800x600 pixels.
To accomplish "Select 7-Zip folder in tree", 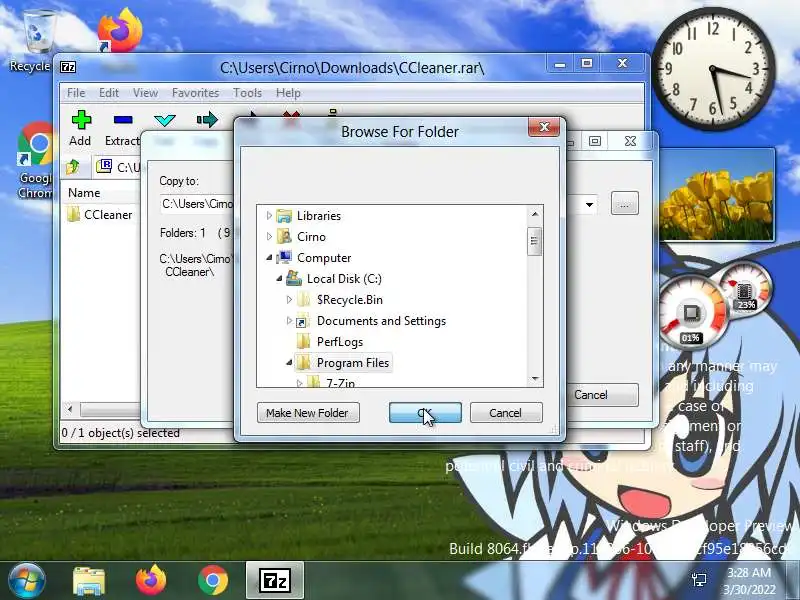I will pyautogui.click(x=340, y=383).
